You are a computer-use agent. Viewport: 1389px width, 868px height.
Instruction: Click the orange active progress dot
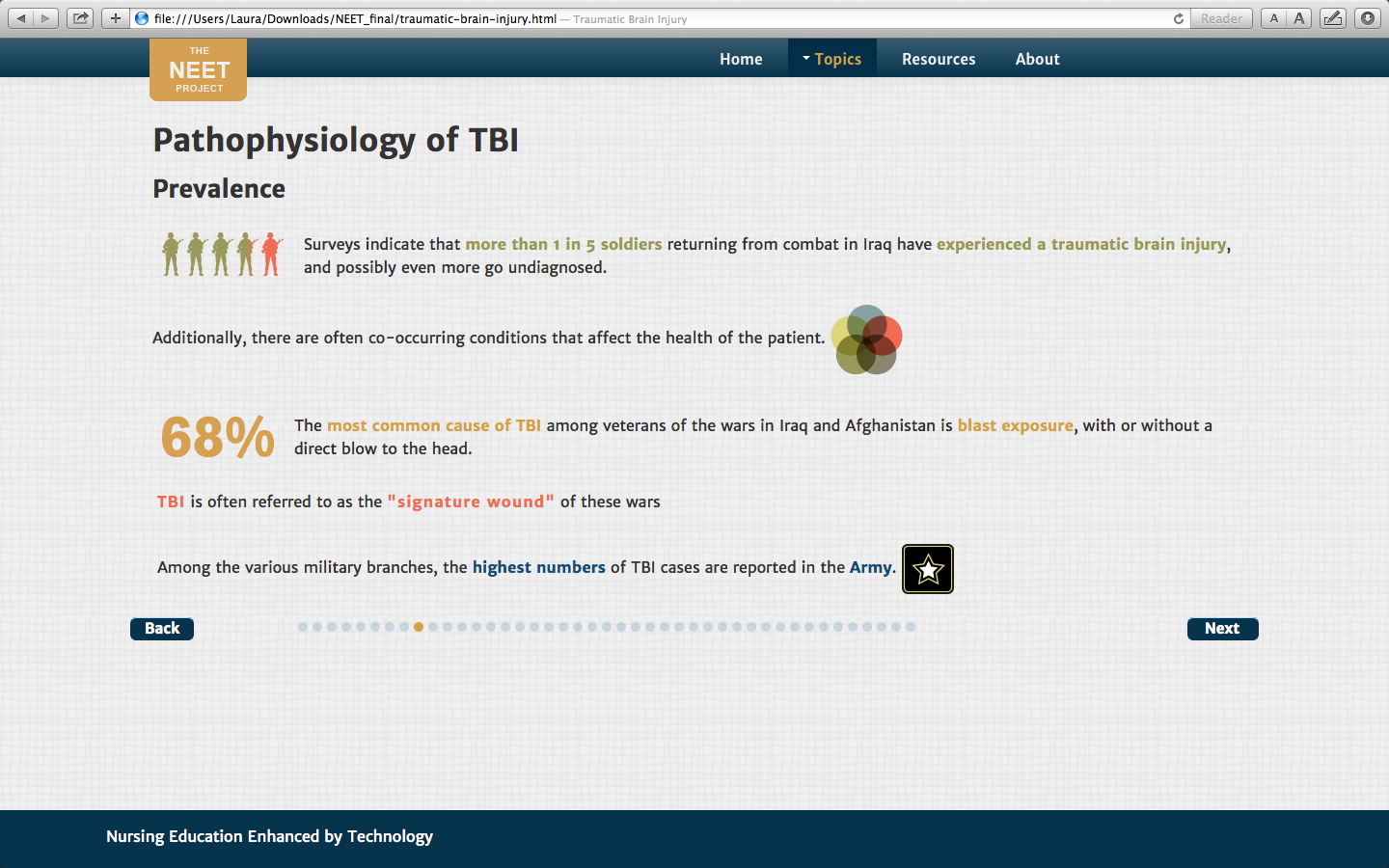click(x=419, y=627)
